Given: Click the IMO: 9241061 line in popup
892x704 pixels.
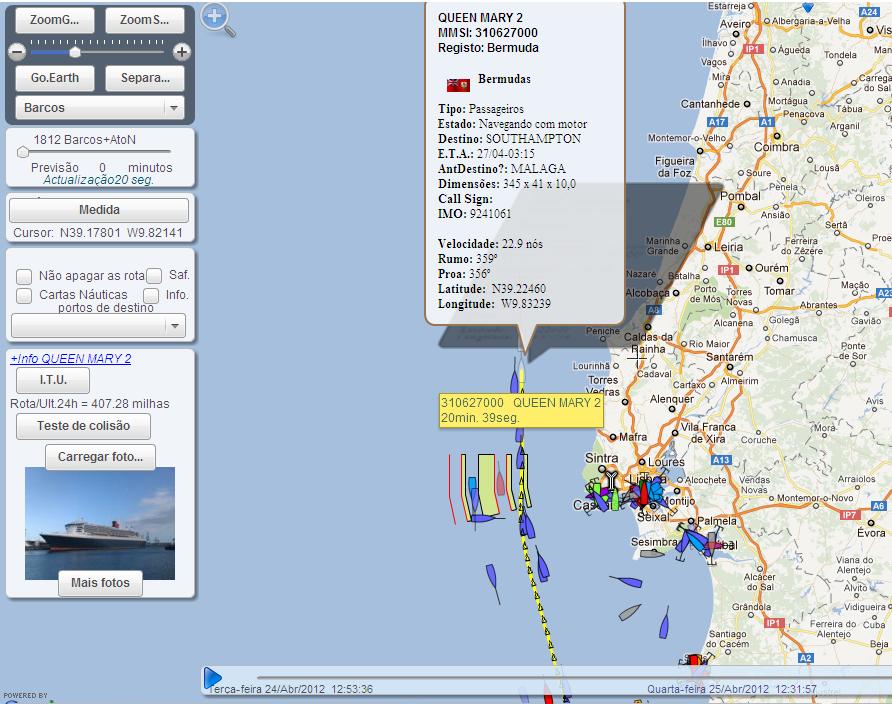Looking at the screenshot, I should pos(474,214).
